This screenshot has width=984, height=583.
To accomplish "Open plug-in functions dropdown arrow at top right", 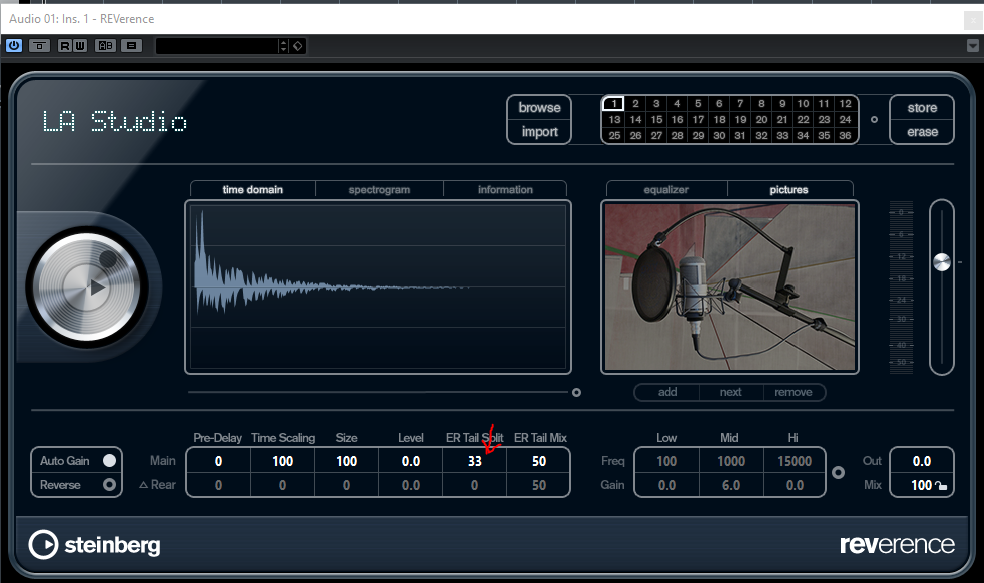I will pos(973,46).
